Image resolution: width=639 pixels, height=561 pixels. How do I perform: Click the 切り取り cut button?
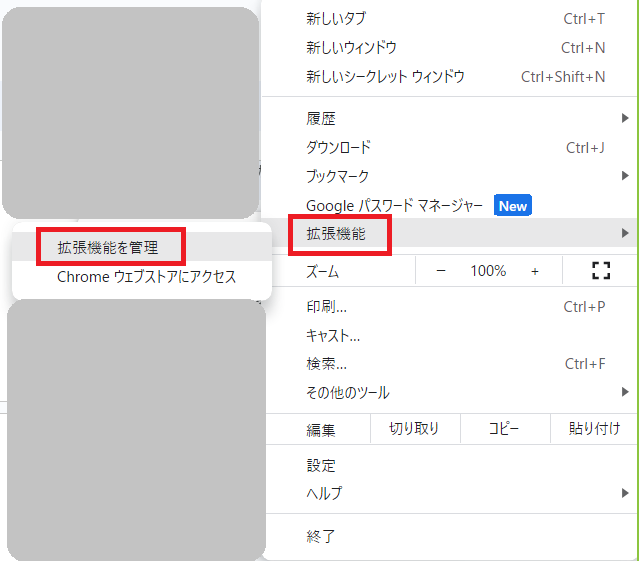415,429
